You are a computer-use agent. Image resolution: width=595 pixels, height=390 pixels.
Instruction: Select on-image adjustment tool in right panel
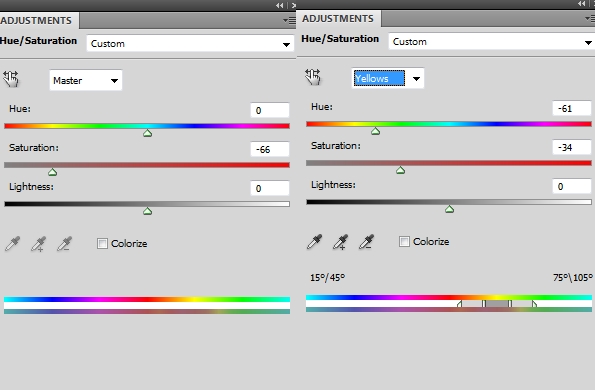(x=313, y=77)
